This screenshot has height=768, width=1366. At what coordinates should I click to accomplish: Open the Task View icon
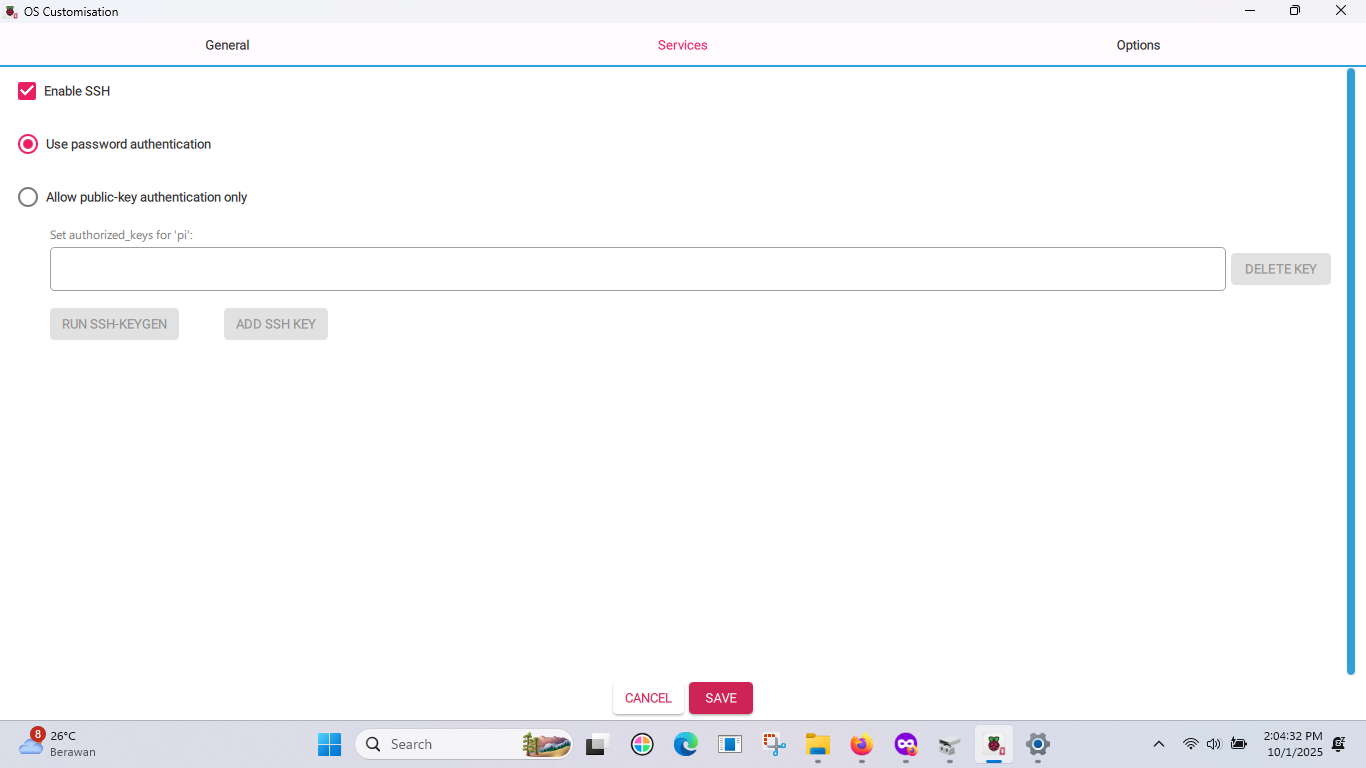[598, 744]
